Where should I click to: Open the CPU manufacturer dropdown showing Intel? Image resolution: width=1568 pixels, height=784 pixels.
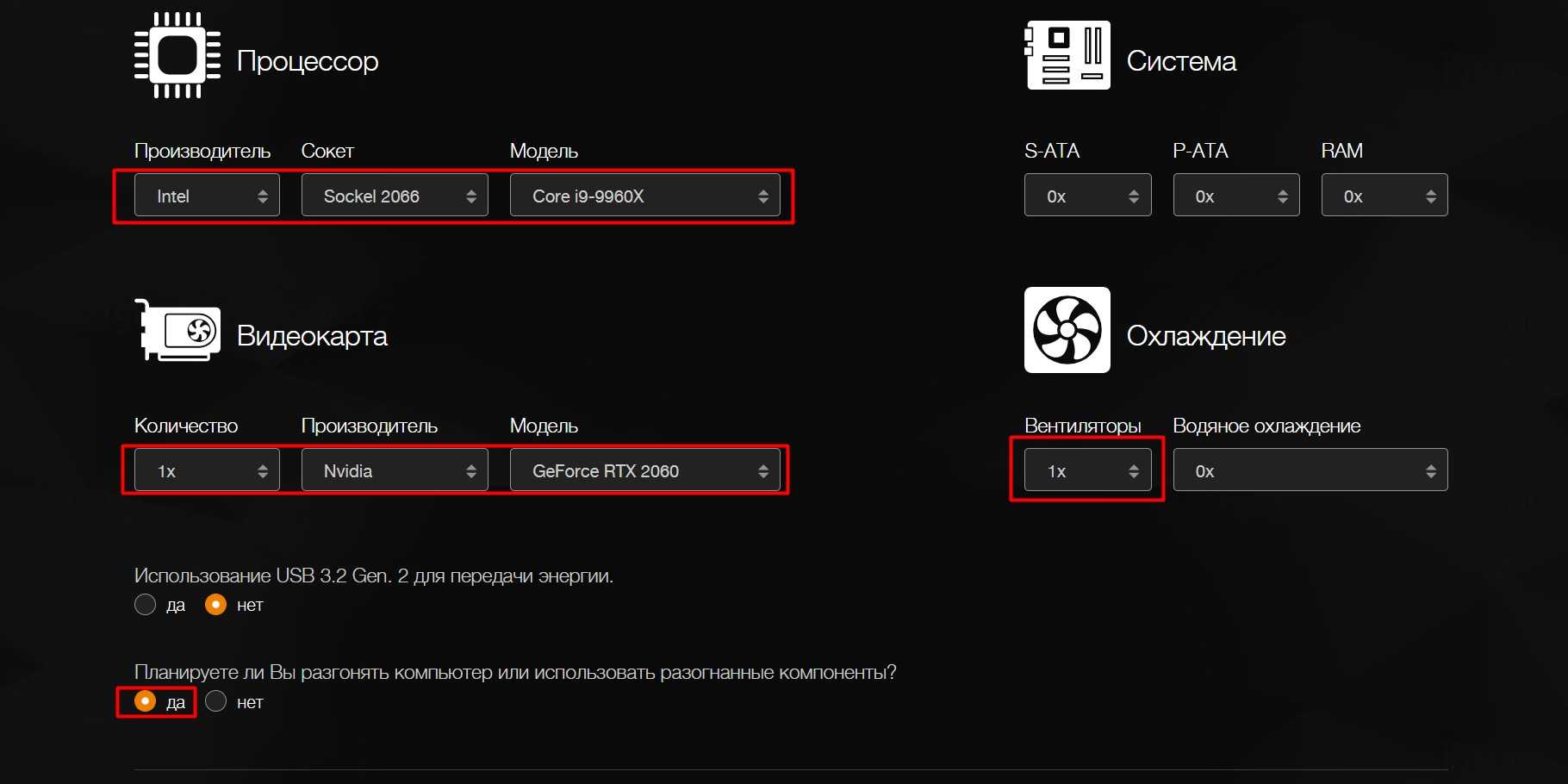[207, 196]
